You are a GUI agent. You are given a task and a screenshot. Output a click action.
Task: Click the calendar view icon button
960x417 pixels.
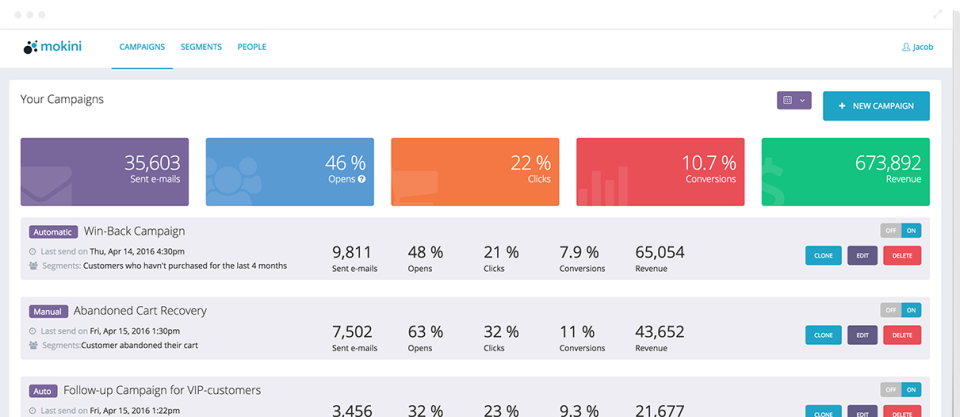click(788, 101)
